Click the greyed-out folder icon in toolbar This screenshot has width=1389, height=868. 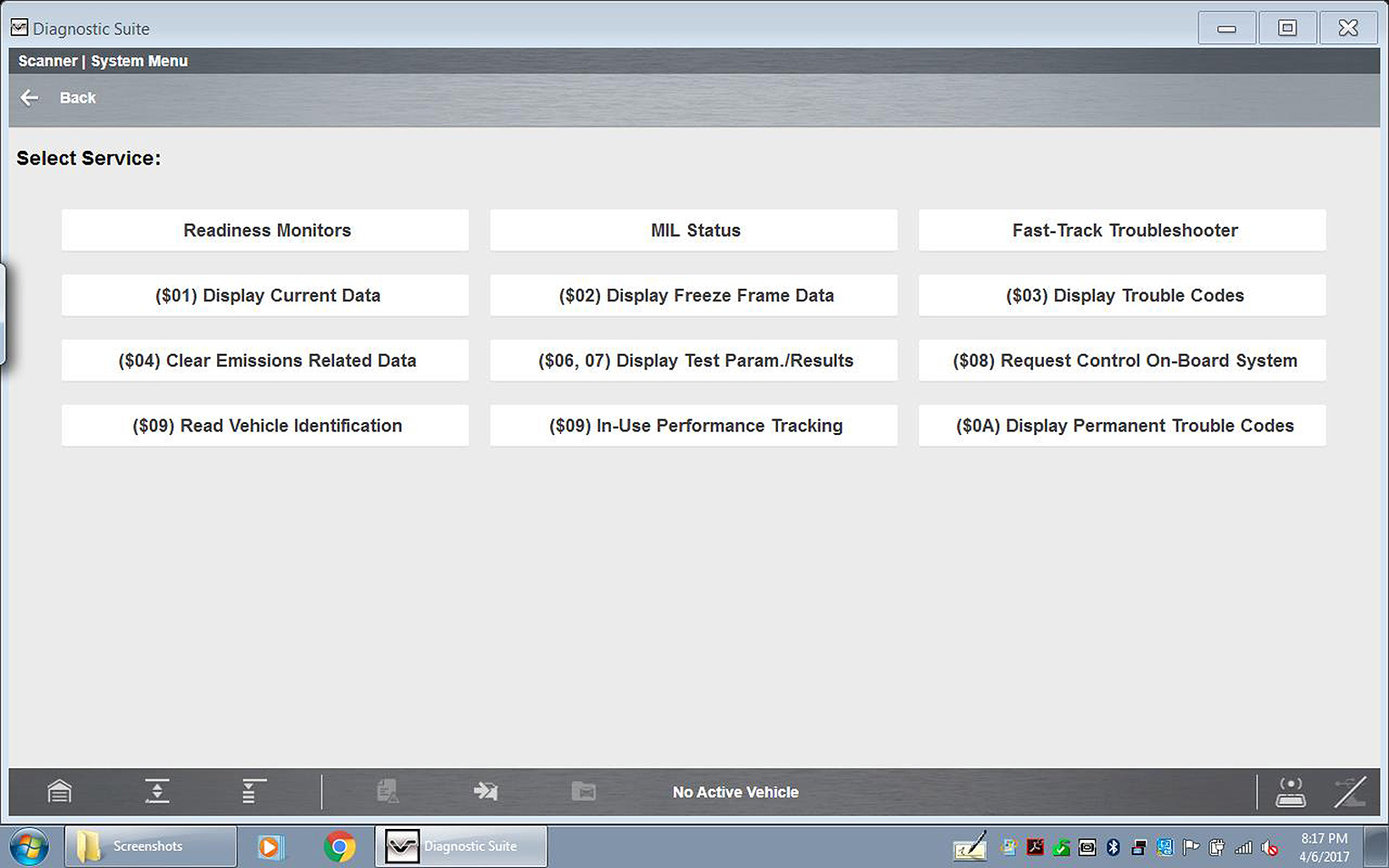pyautogui.click(x=584, y=792)
